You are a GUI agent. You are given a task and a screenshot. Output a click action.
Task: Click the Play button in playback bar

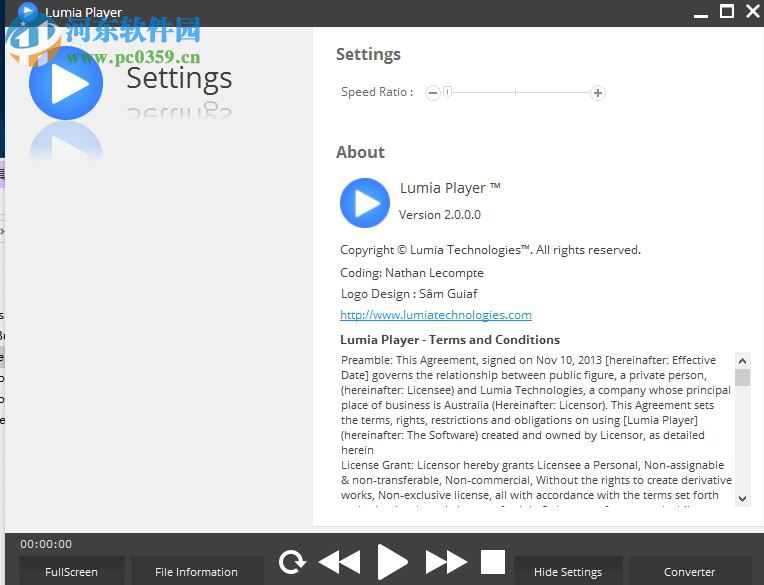tap(393, 563)
